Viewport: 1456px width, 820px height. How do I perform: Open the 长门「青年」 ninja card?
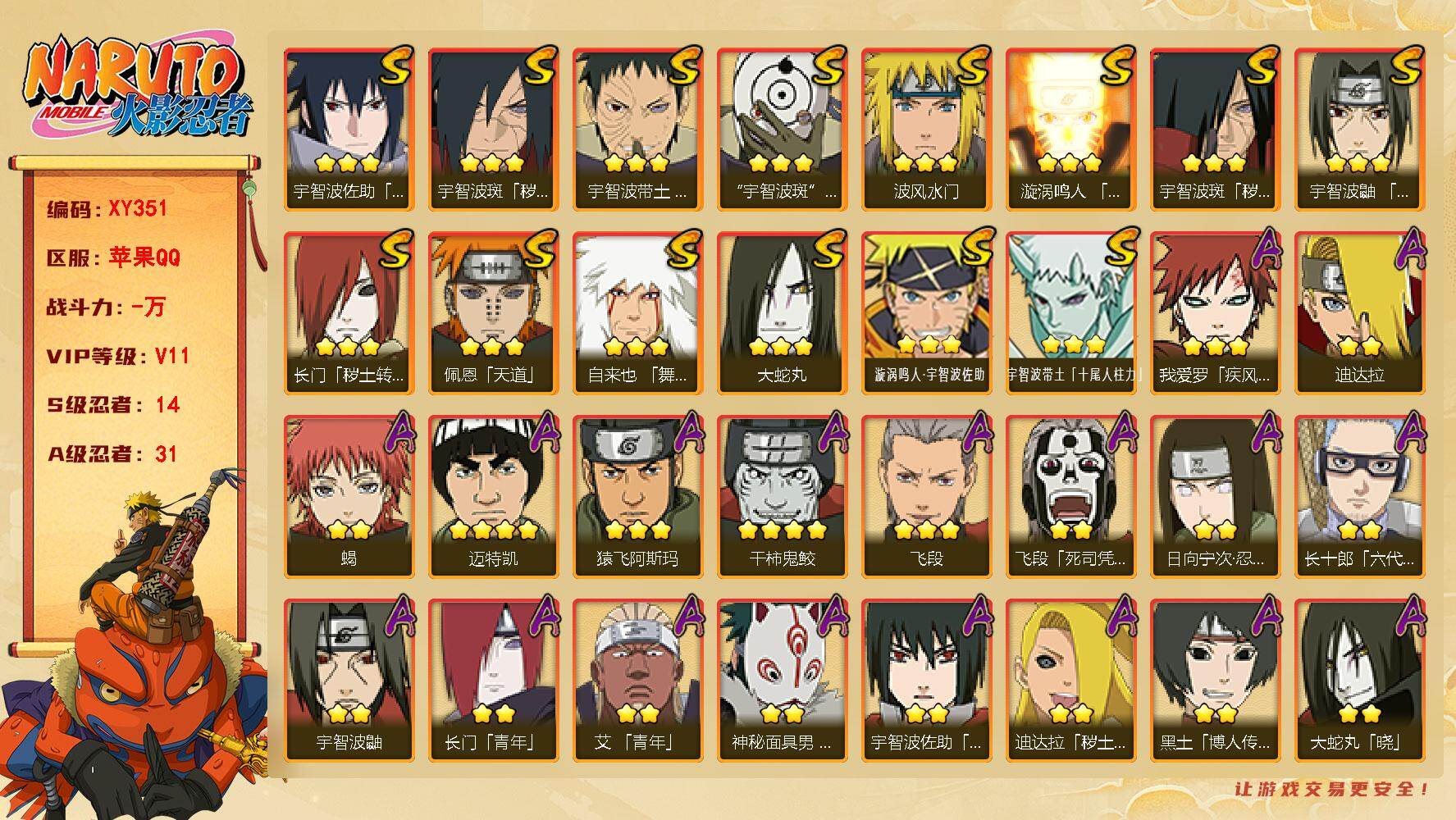[x=493, y=680]
